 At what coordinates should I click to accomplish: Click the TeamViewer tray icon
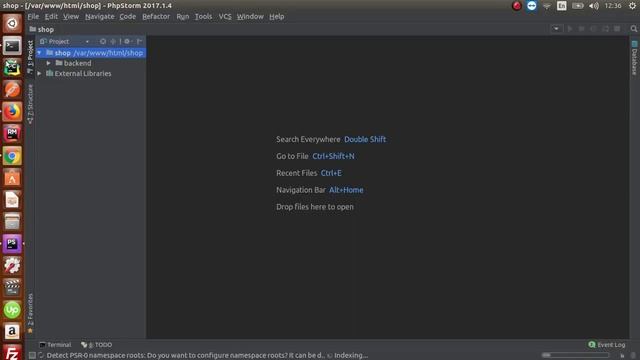tap(531, 6)
